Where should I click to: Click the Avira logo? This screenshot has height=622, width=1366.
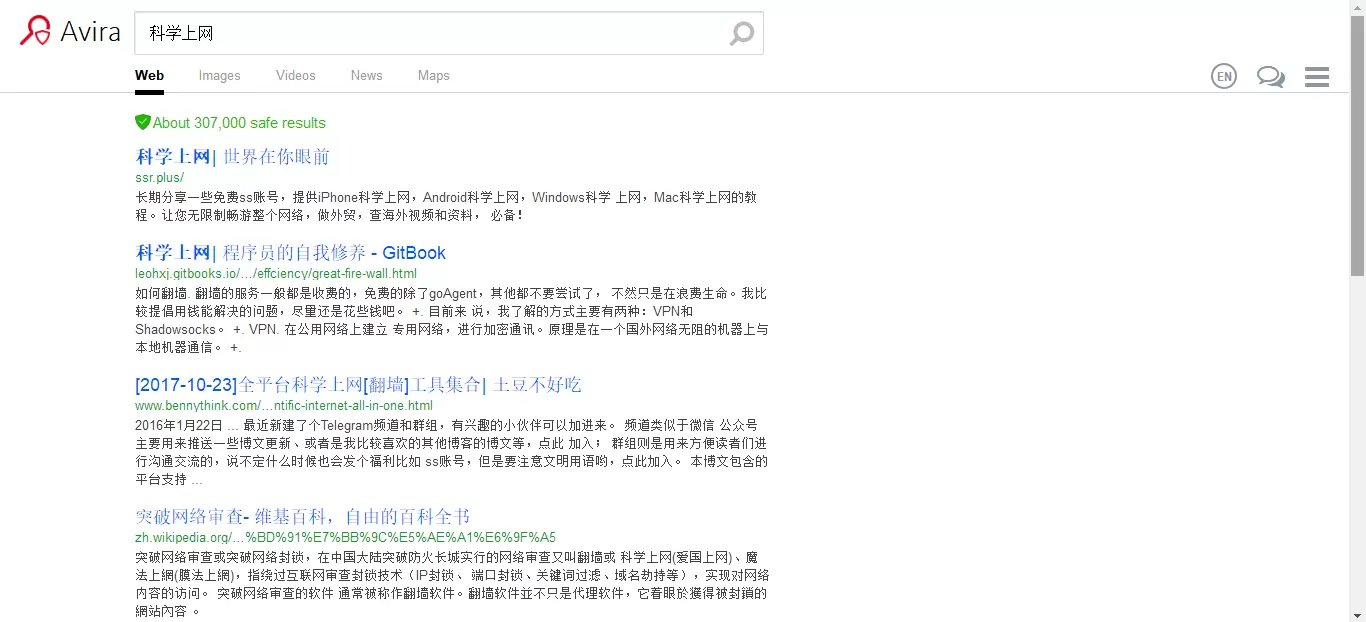pos(70,32)
